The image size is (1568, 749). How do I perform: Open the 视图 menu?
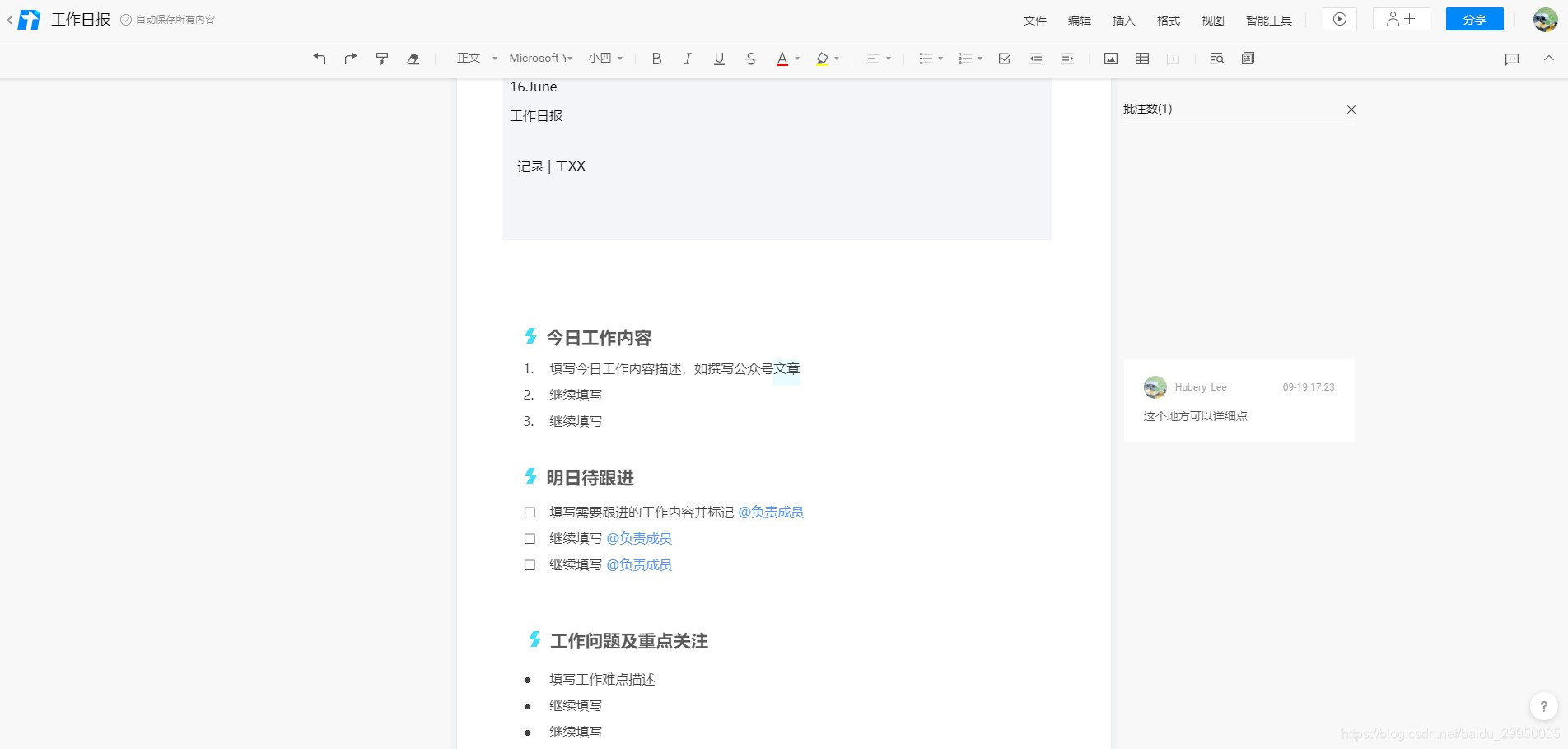1213,21
